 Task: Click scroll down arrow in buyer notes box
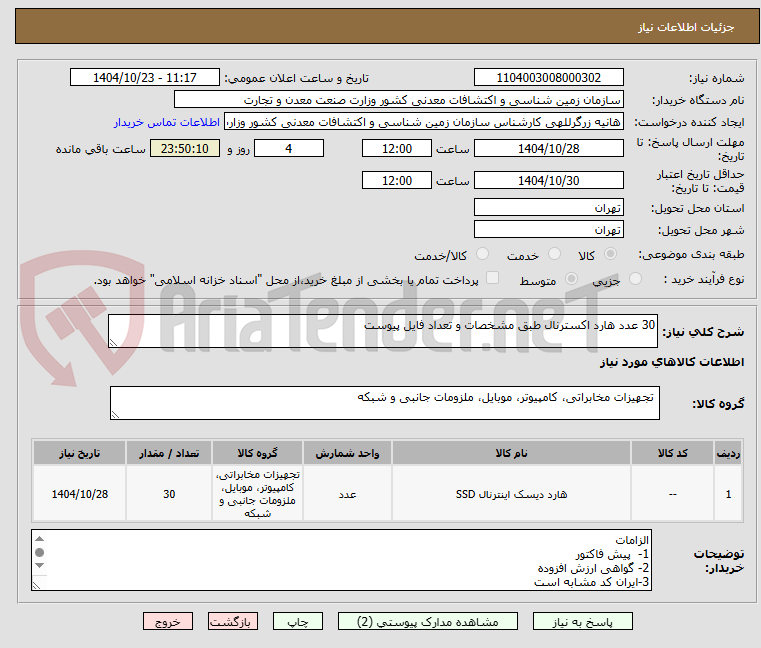point(40,565)
